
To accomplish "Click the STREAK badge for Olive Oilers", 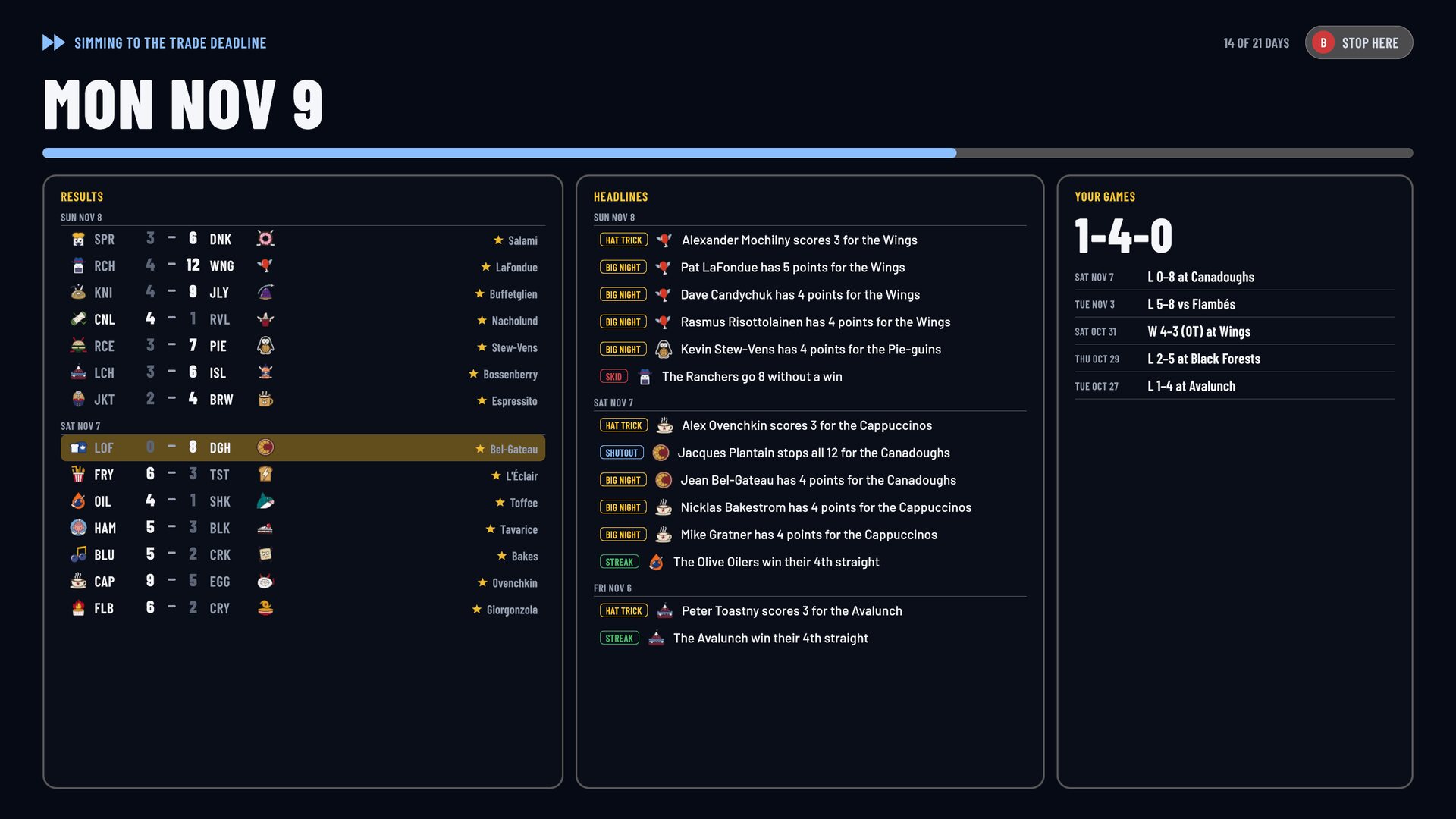I will (x=620, y=562).
